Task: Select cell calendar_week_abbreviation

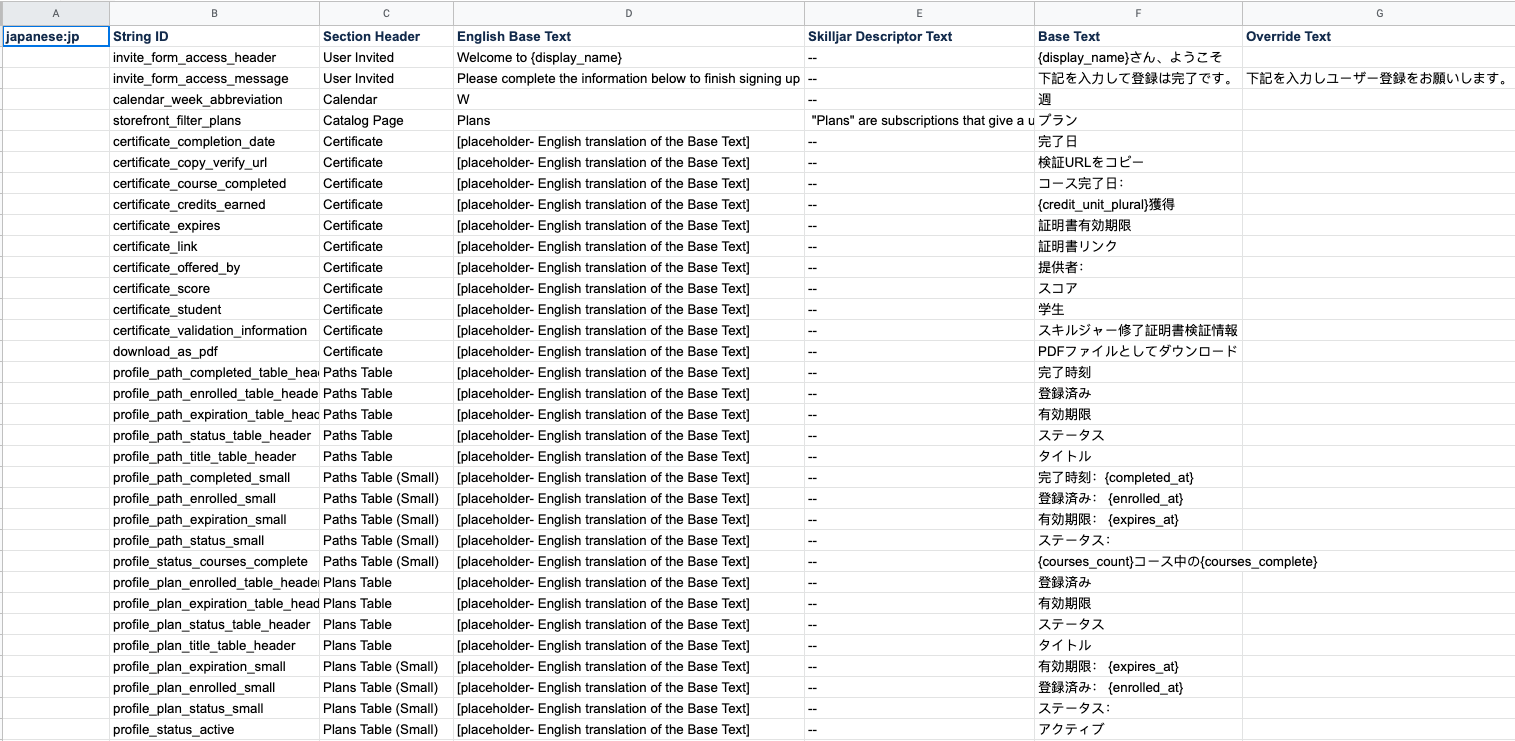Action: tap(215, 100)
